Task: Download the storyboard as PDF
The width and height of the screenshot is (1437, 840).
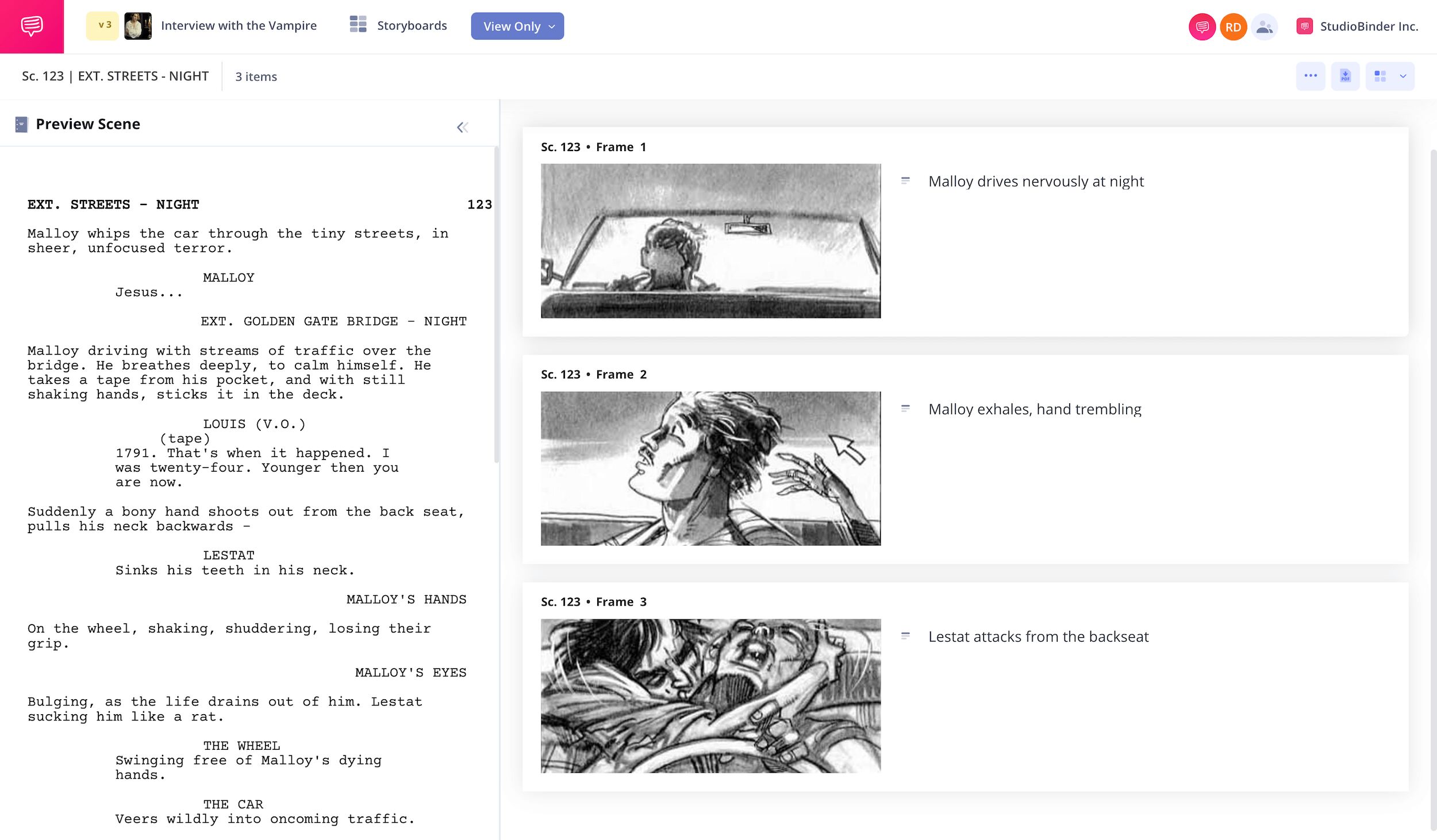Action: 1344,76
